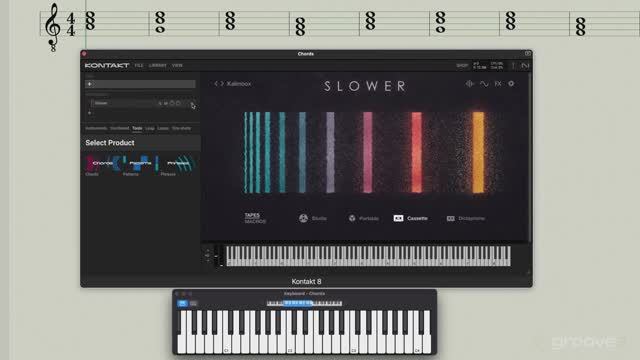
Task: Click the Cassette tape label
Action: tap(417, 218)
